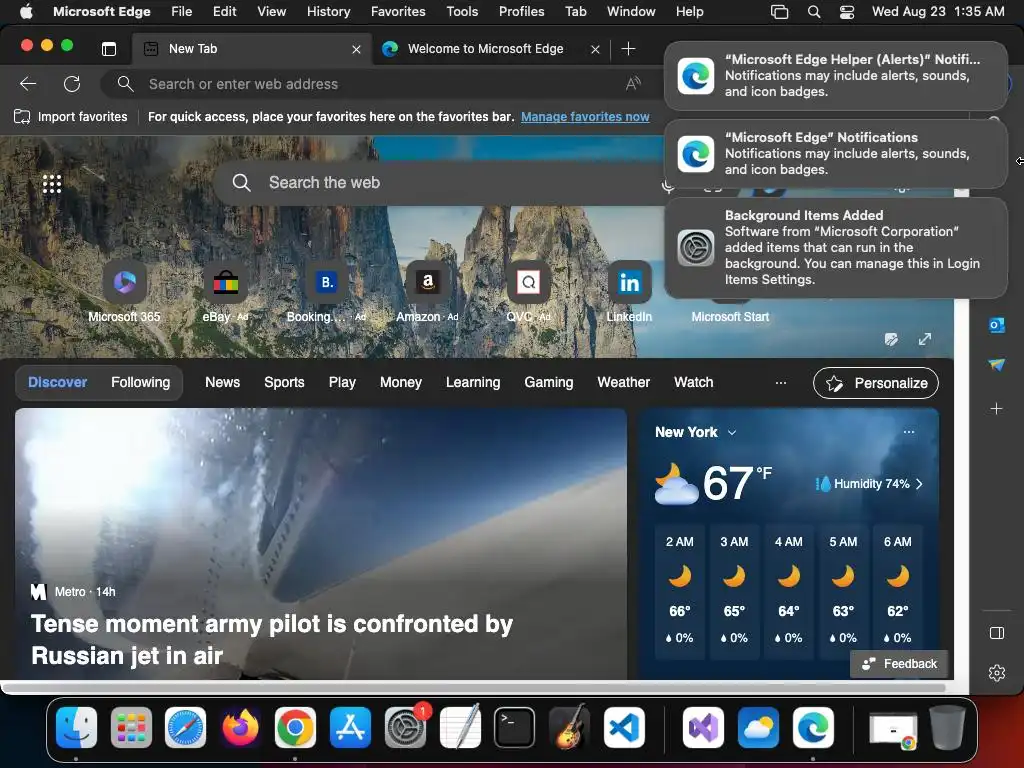The image size is (1024, 768).
Task: Expand the page with the fullscreen arrows icon
Action: pyautogui.click(x=925, y=339)
